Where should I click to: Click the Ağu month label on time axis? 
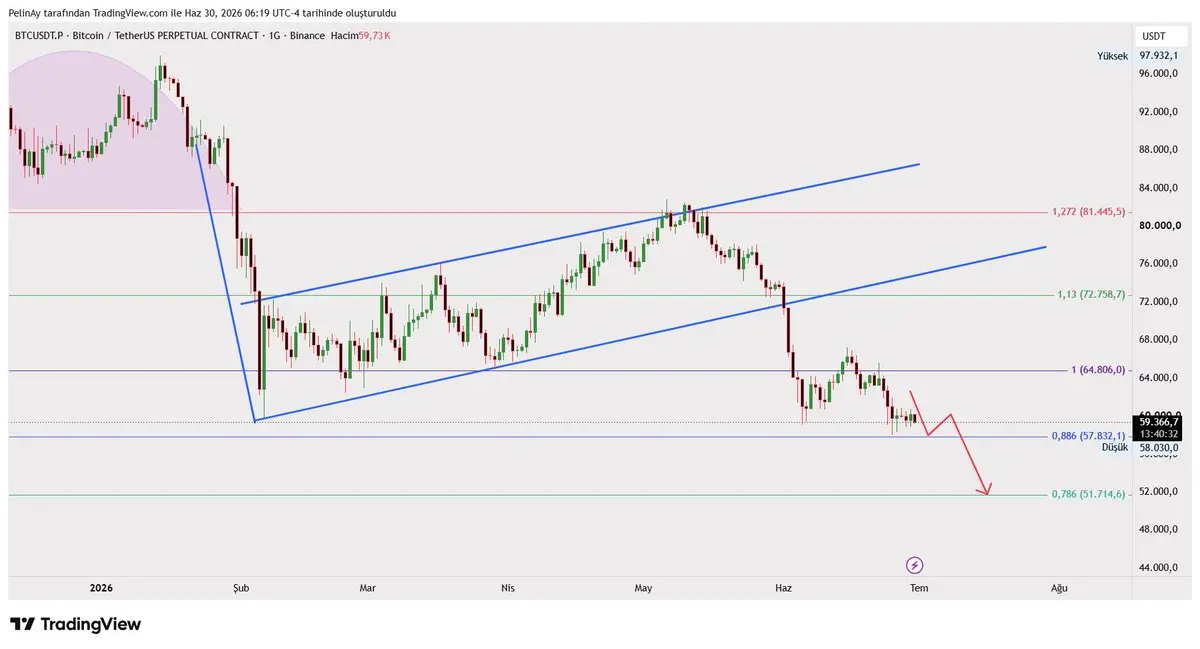point(1059,588)
